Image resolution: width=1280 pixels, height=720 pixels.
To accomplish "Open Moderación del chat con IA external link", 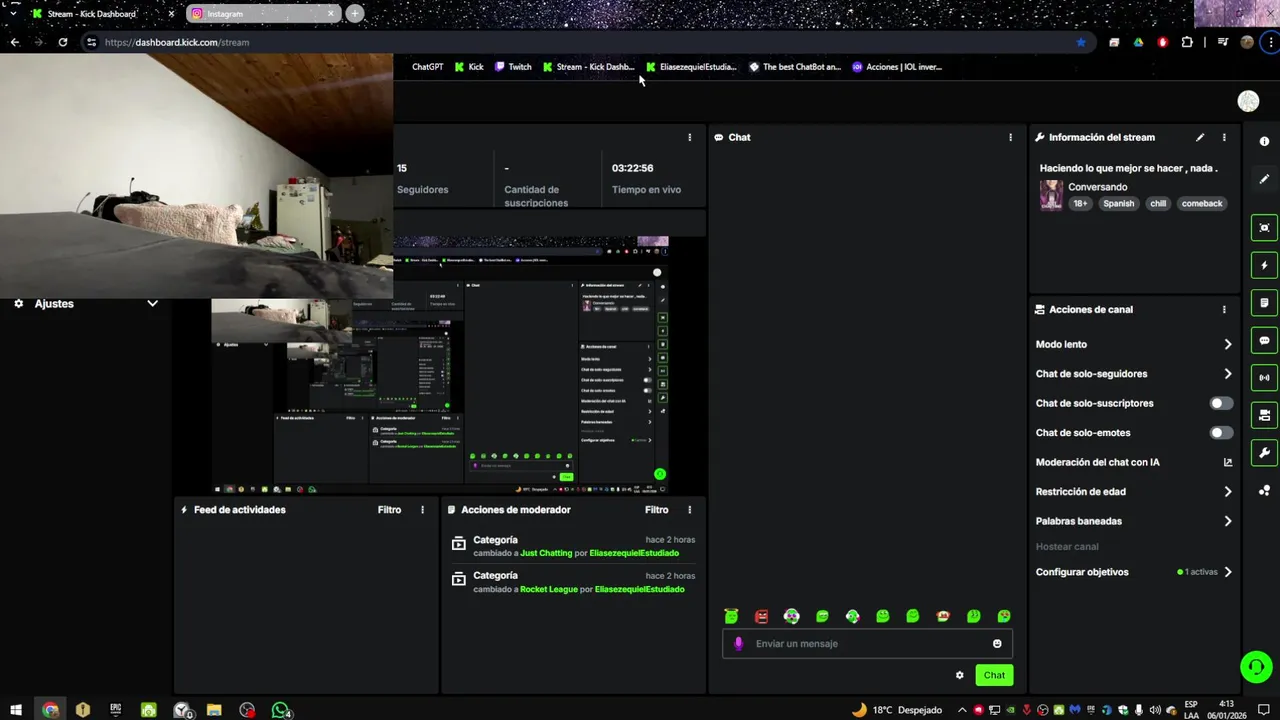I will [x=1228, y=462].
